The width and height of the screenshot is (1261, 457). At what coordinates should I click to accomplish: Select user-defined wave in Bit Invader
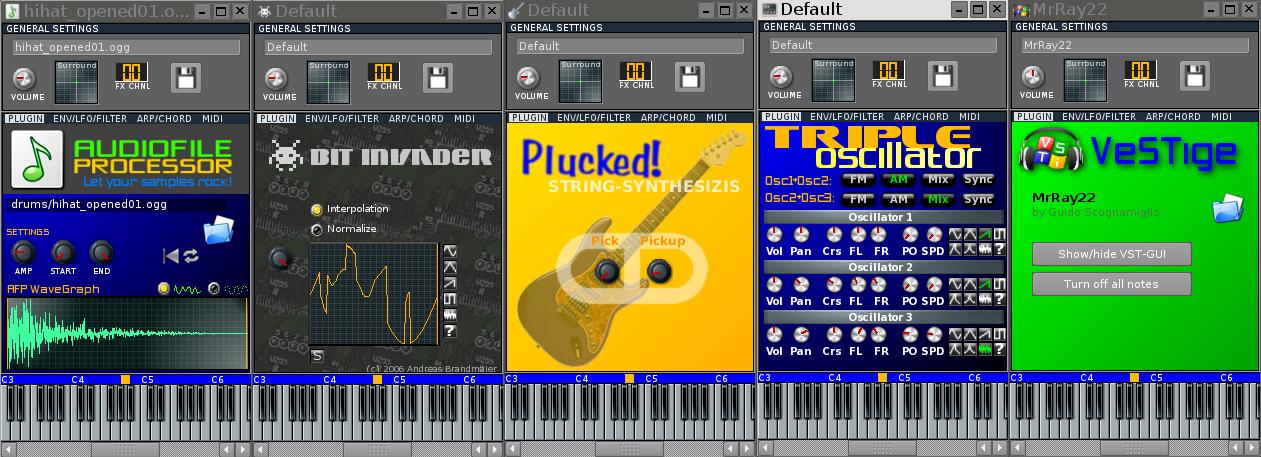click(x=450, y=331)
